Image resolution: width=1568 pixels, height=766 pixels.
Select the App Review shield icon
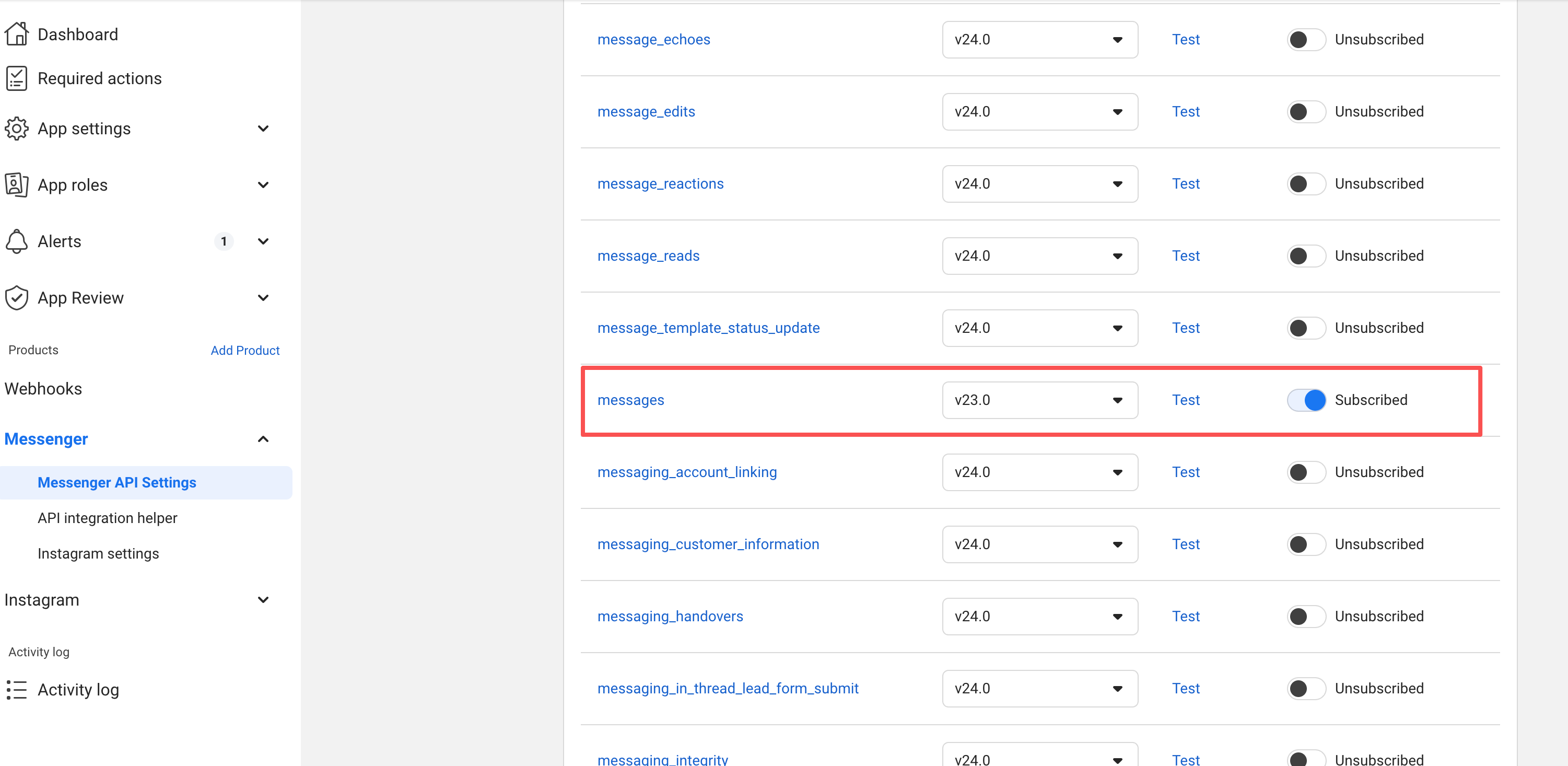[16, 298]
